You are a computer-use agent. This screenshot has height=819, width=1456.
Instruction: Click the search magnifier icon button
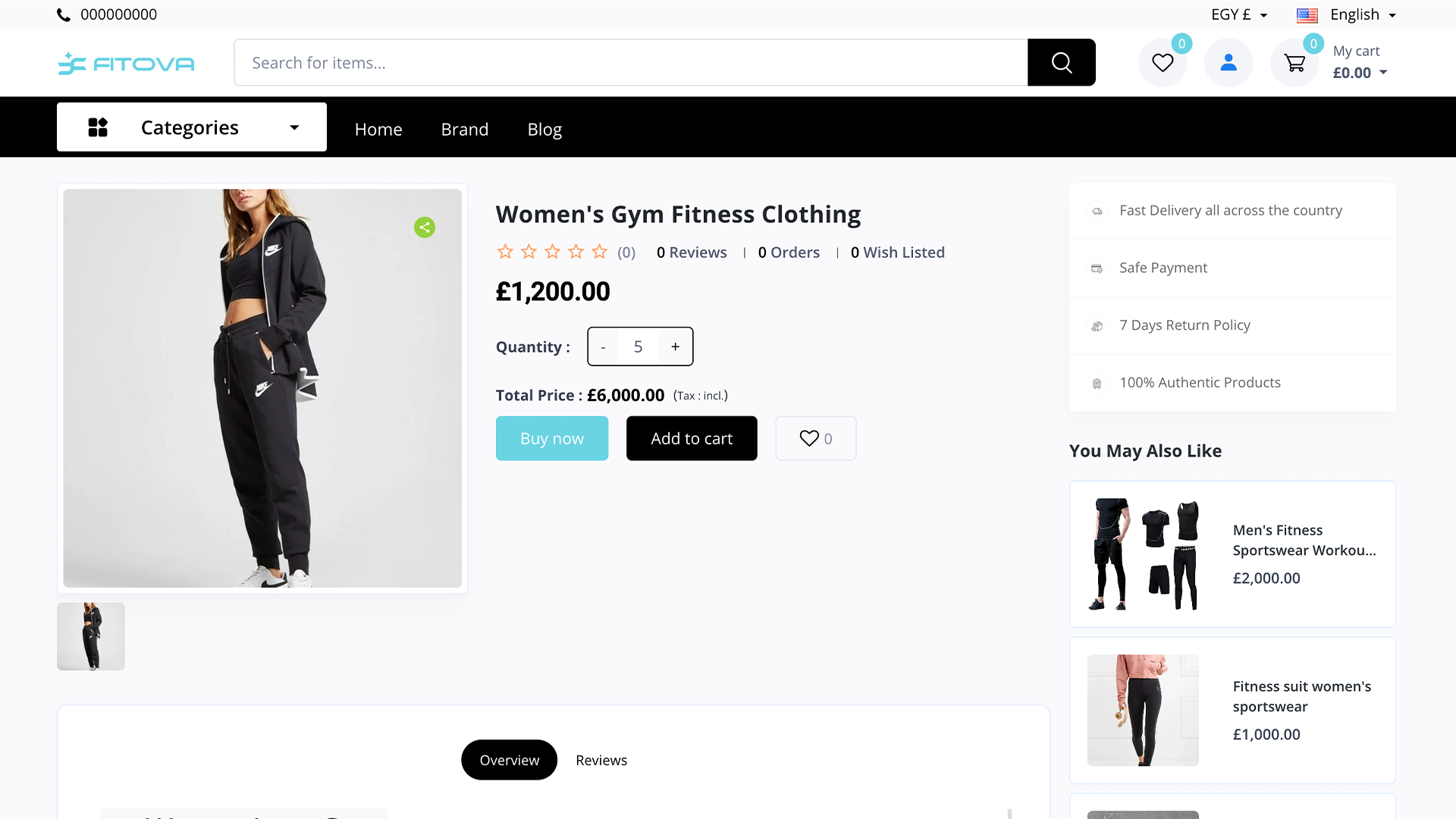[x=1061, y=63]
